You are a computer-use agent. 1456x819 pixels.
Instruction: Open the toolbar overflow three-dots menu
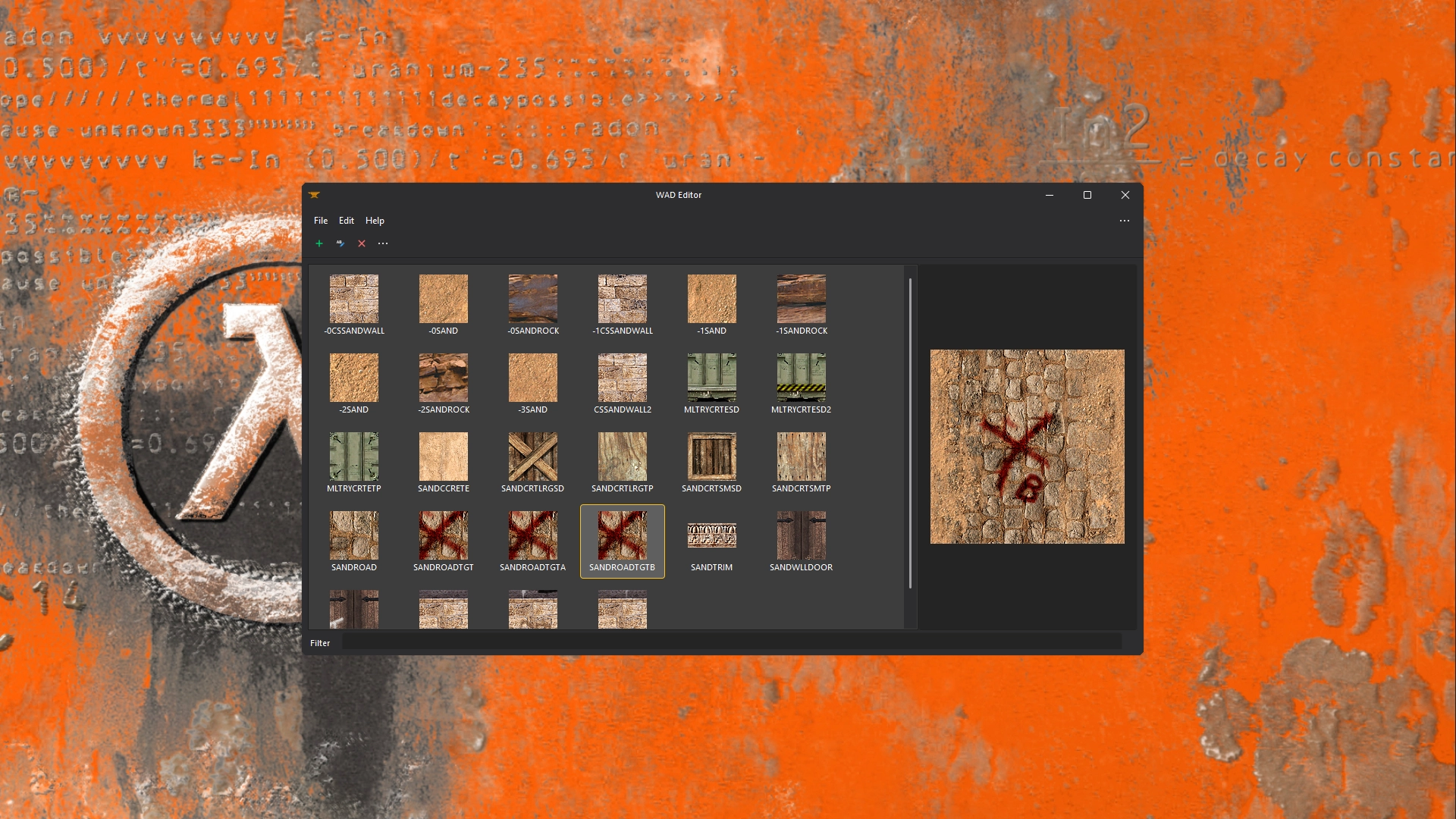(383, 243)
